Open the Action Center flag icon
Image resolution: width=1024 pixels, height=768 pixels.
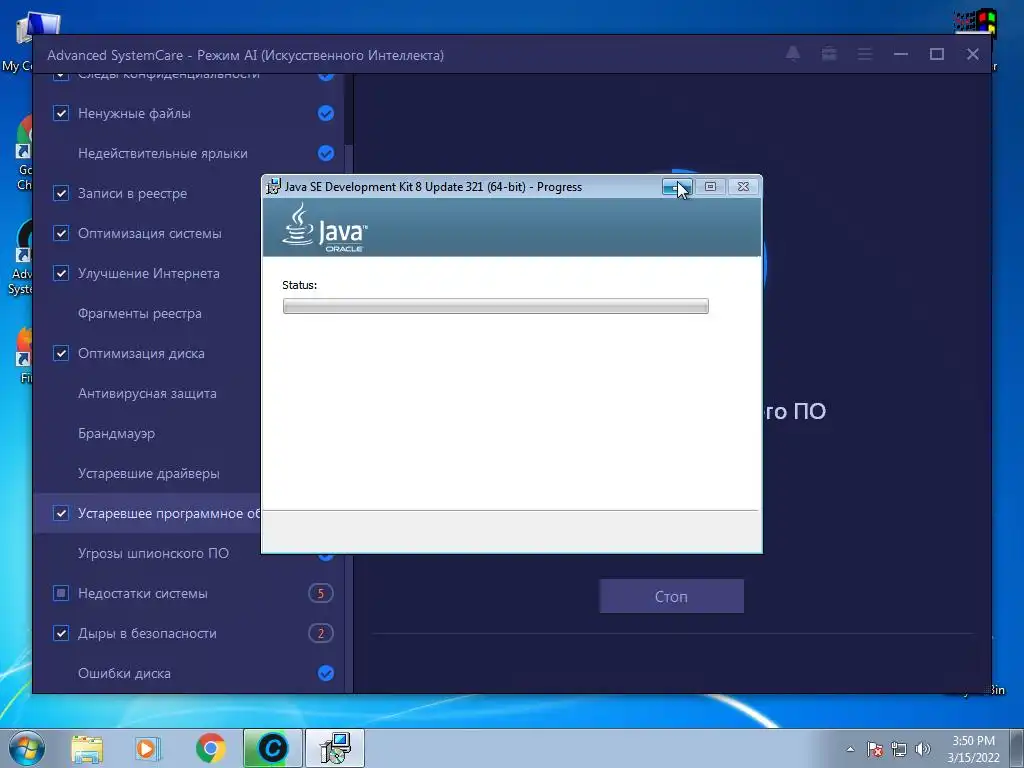coord(875,749)
